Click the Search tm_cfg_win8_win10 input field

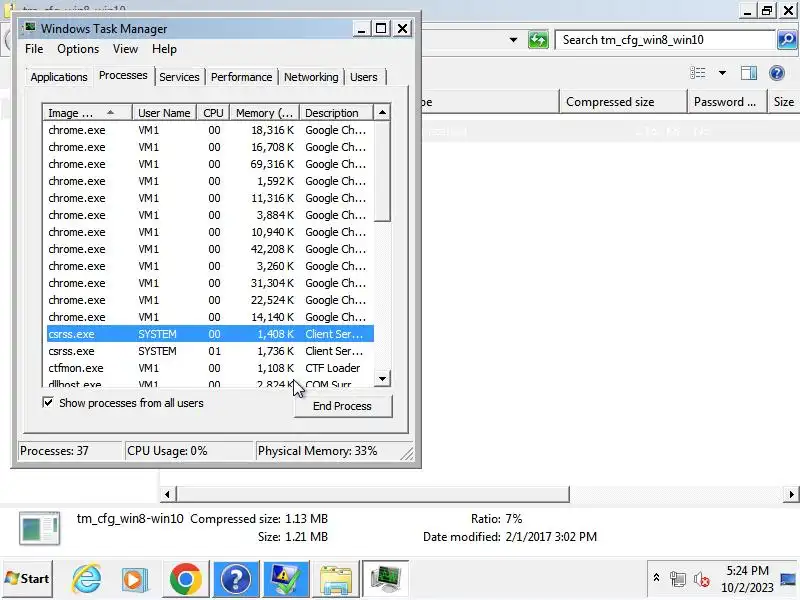point(665,40)
